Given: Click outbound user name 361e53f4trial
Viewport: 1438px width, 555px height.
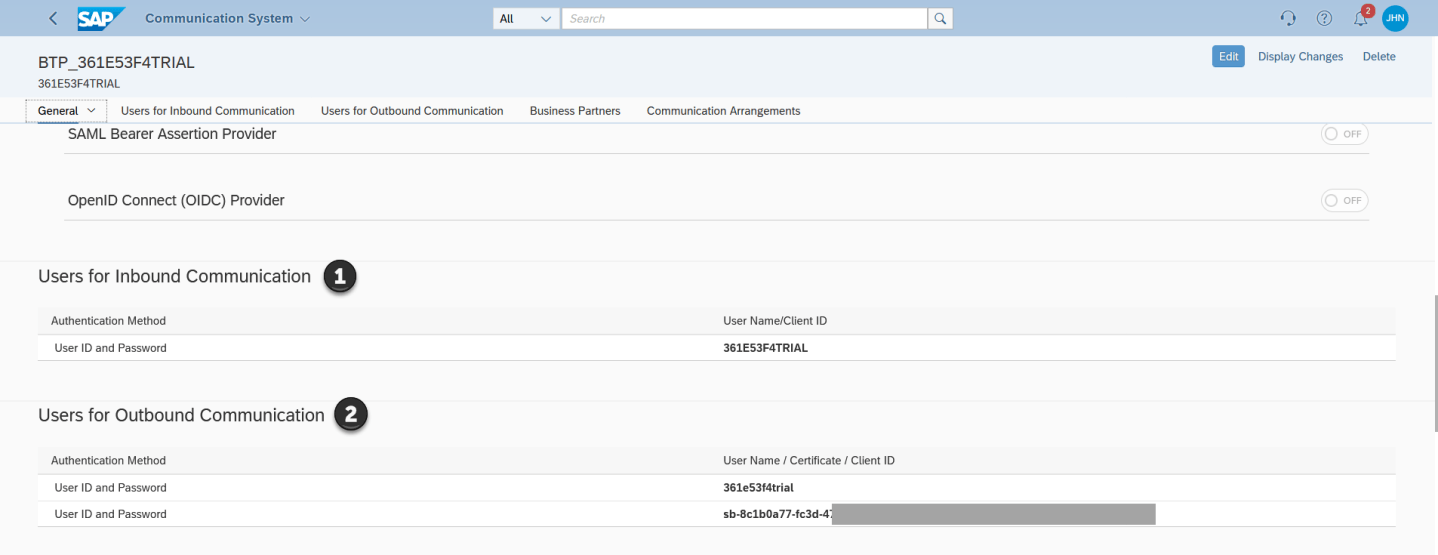Looking at the screenshot, I should coord(758,488).
